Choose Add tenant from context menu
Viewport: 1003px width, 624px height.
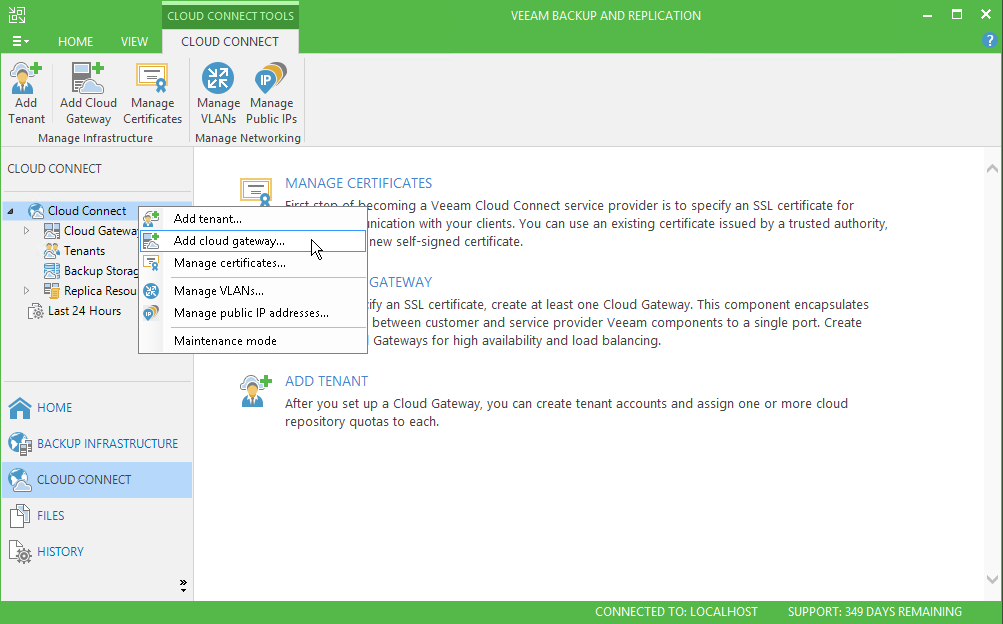253,219
